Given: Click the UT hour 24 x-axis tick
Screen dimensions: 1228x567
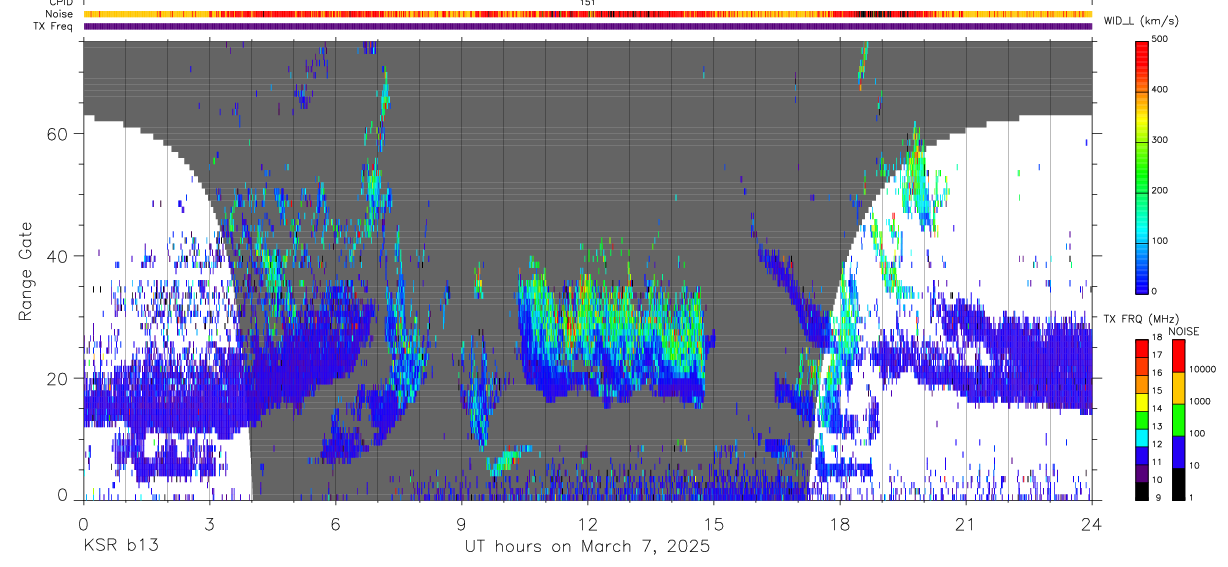Looking at the screenshot, I should tap(1092, 522).
